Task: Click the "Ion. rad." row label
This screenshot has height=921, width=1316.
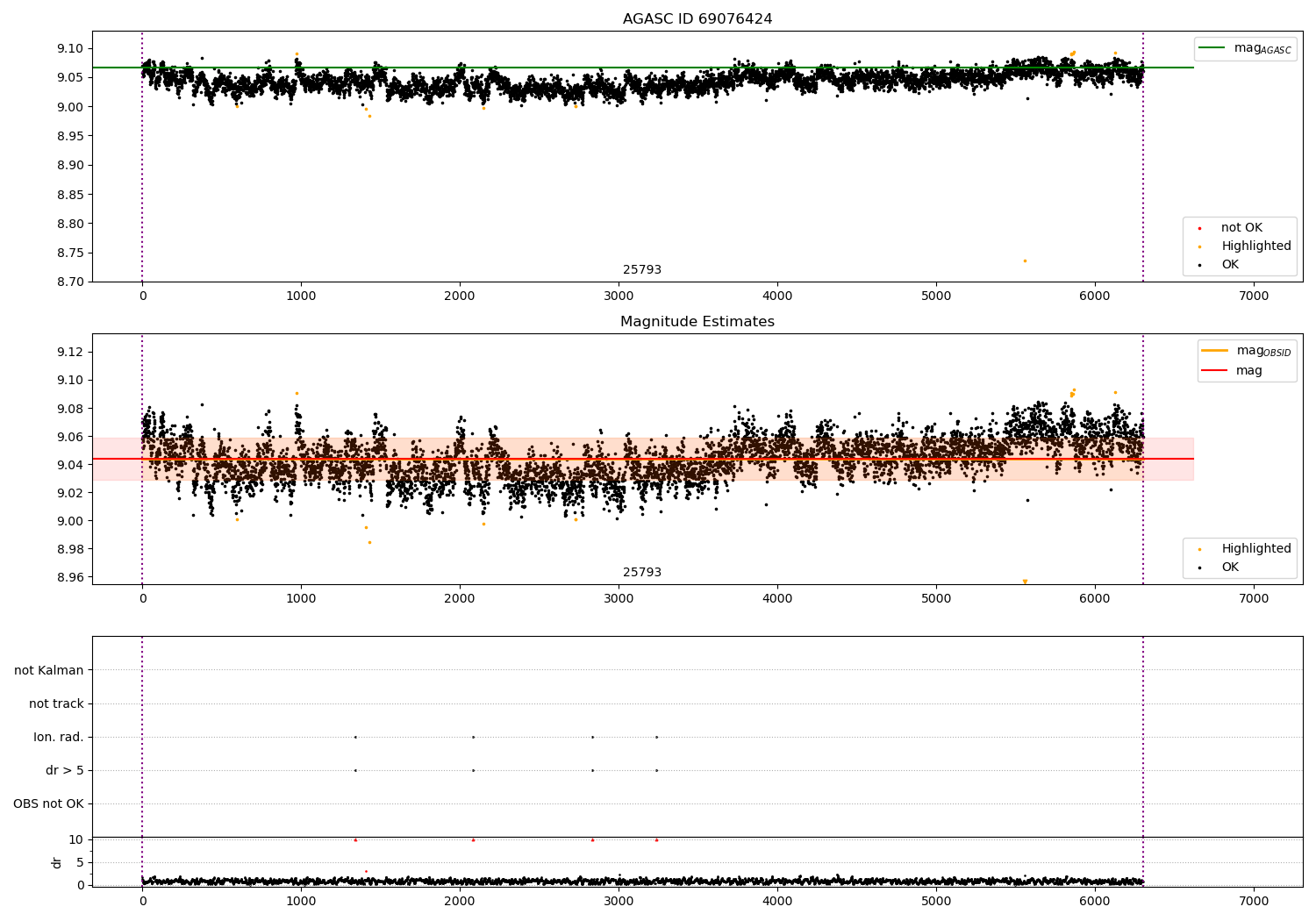Action: tap(59, 738)
